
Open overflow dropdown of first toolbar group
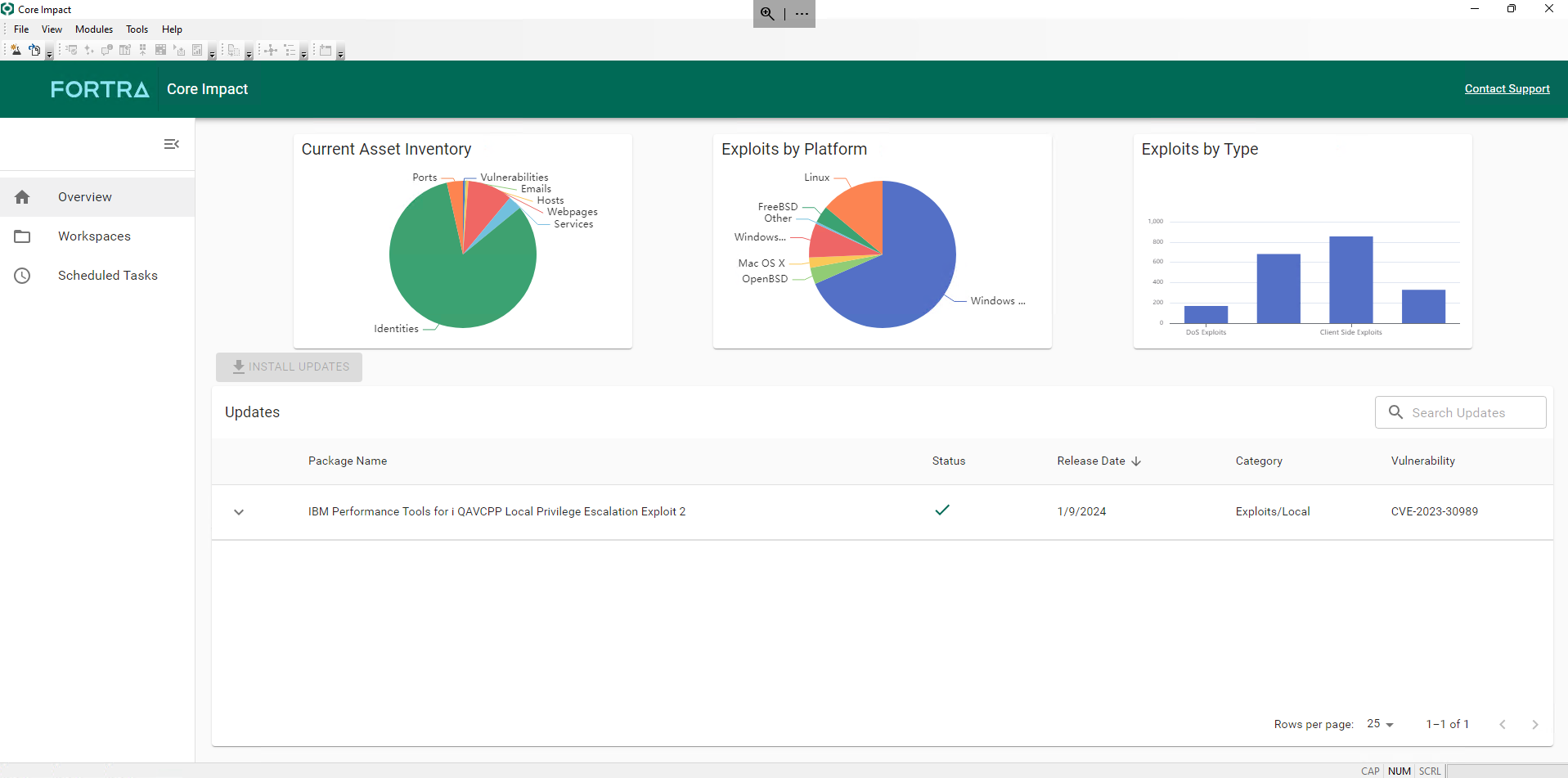pyautogui.click(x=49, y=52)
